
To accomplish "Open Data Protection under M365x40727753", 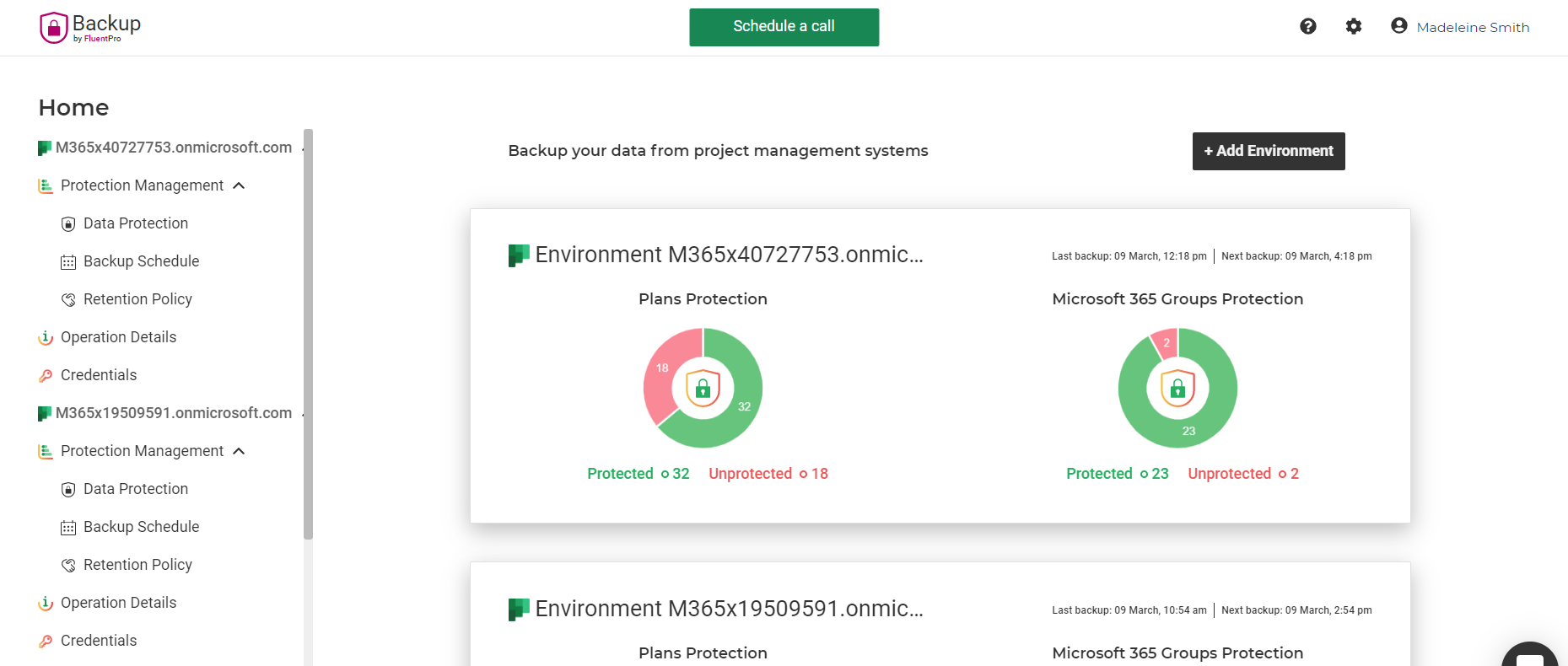I will pos(136,223).
